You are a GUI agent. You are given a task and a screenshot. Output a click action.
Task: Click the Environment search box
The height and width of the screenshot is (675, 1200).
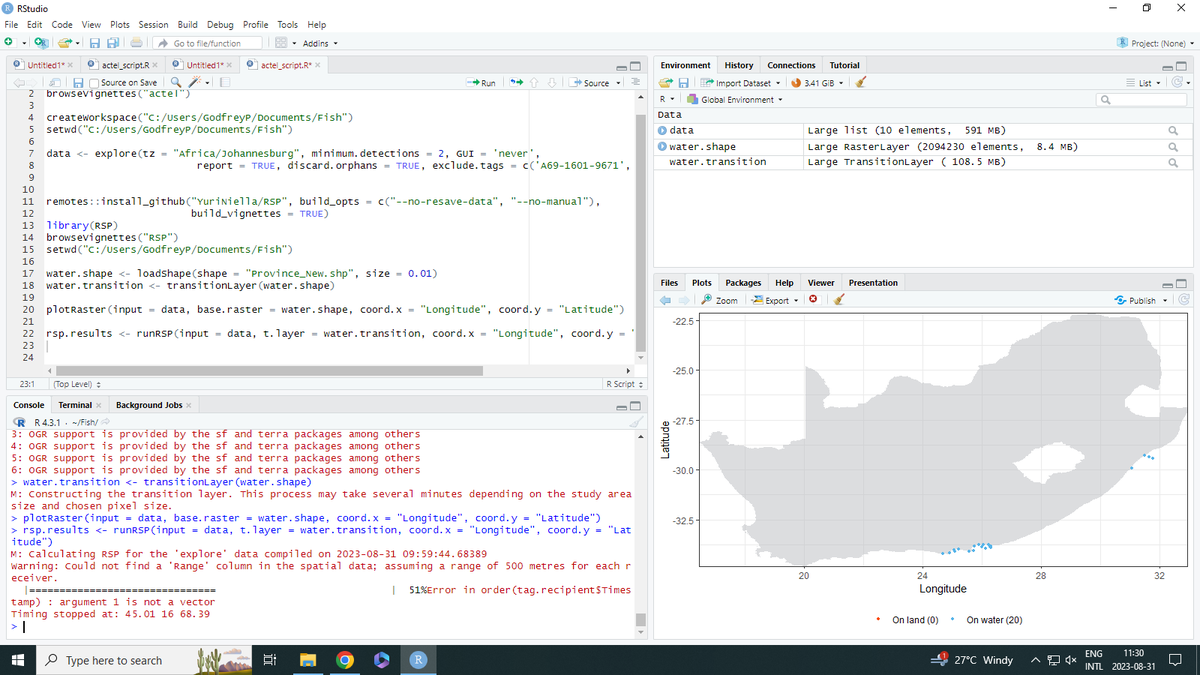1143,100
